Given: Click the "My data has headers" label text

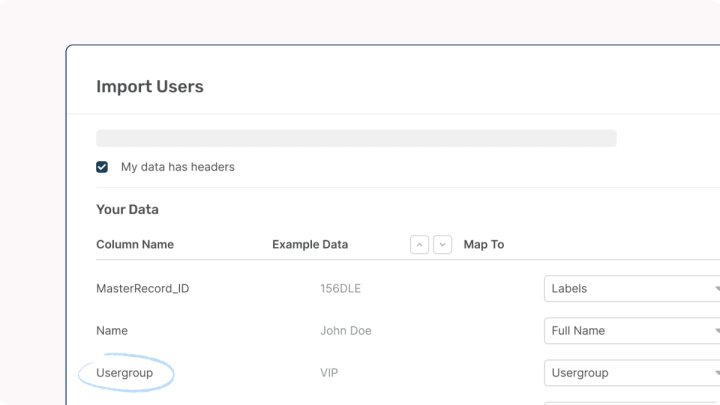Looking at the screenshot, I should (x=177, y=167).
